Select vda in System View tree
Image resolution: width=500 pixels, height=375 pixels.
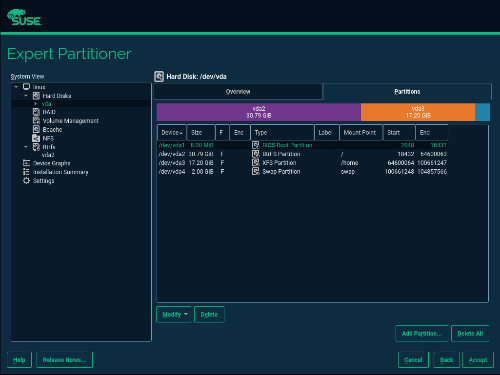(46, 104)
